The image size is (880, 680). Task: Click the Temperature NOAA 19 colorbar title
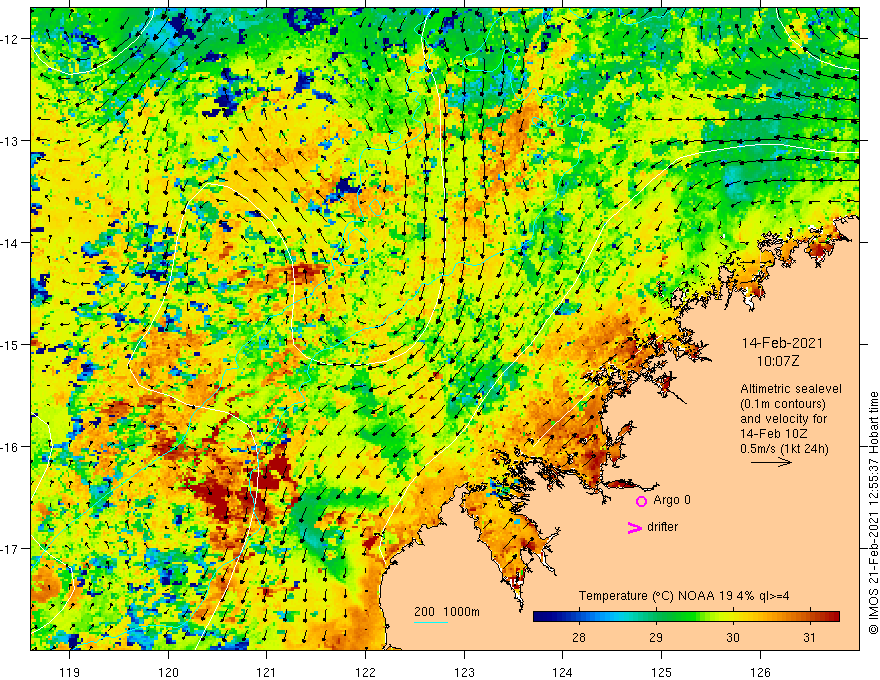click(684, 596)
